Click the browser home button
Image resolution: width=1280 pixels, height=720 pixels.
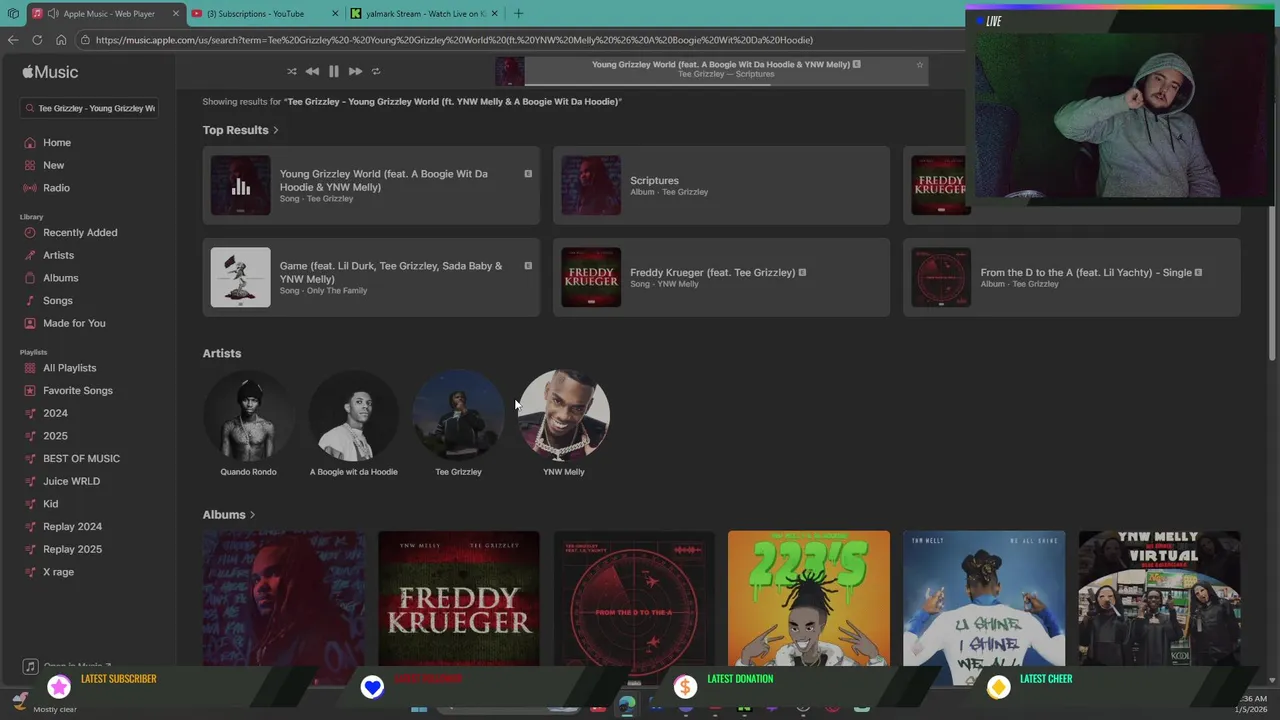(x=61, y=40)
